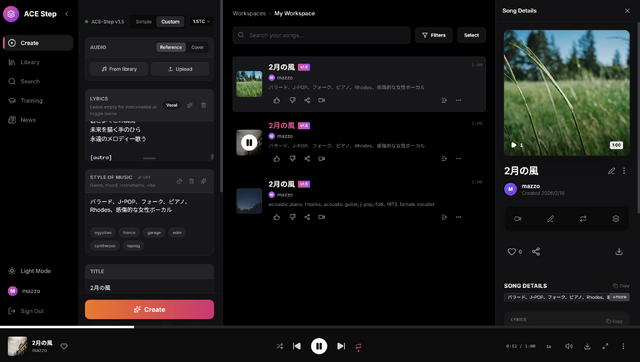Click the Upload audio button
Image resolution: width=640 pixels, height=362 pixels.
pos(180,69)
